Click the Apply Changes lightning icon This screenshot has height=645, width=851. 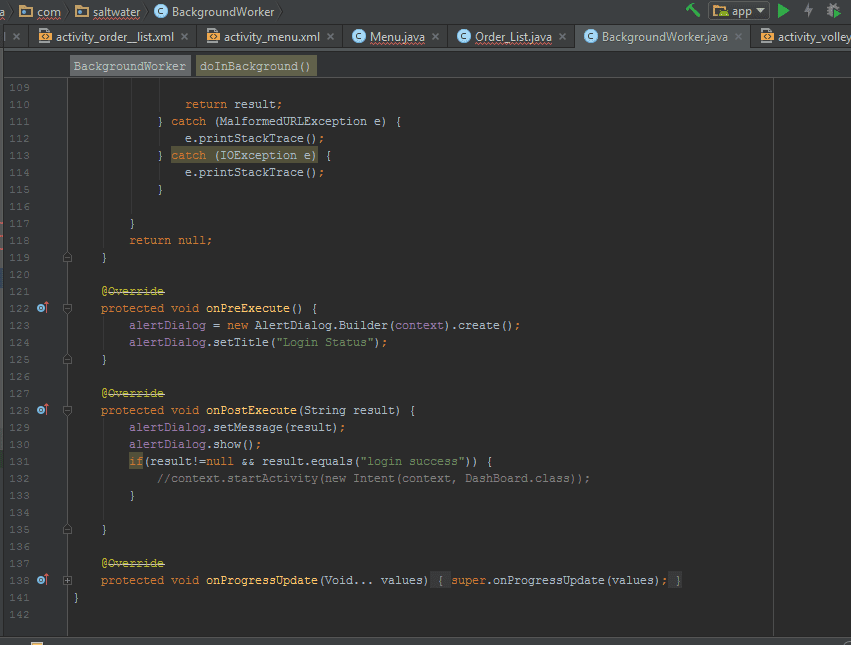click(808, 11)
